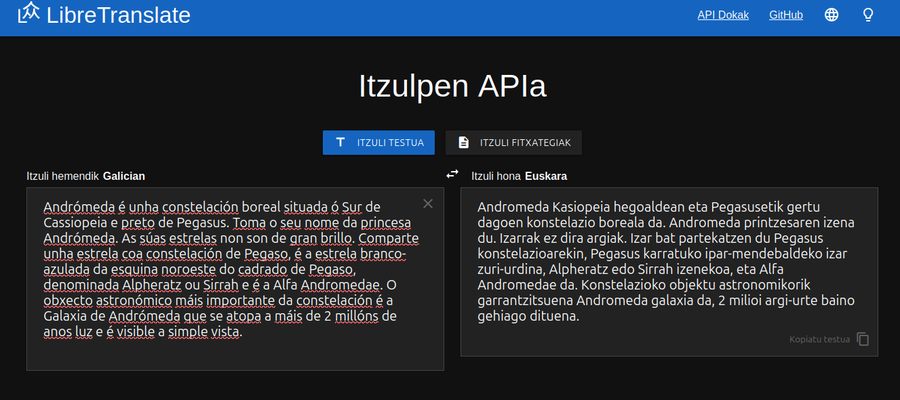Swap source and target languages icon
Screen dimensions: 900x400
[452, 174]
